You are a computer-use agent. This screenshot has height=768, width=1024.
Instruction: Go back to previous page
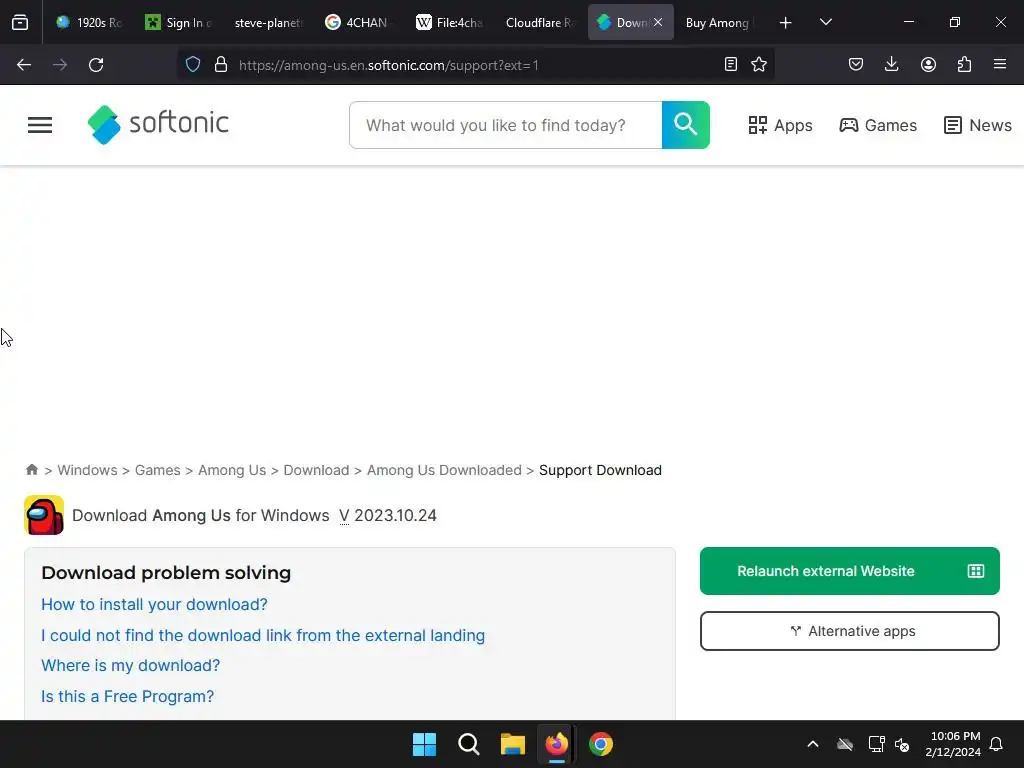[24, 65]
